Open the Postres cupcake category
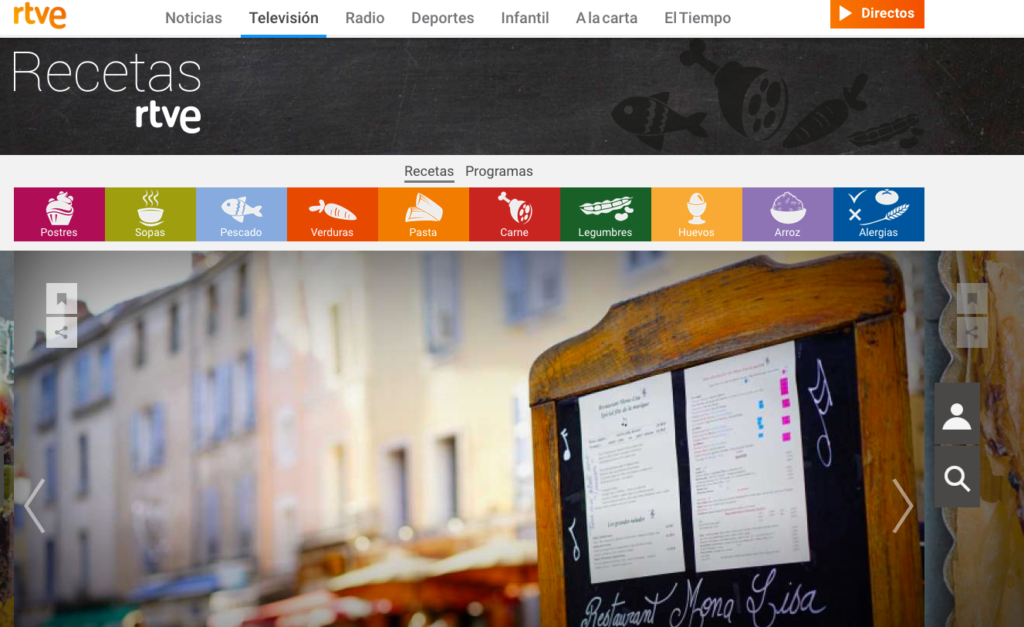This screenshot has width=1024, height=627. [59, 214]
